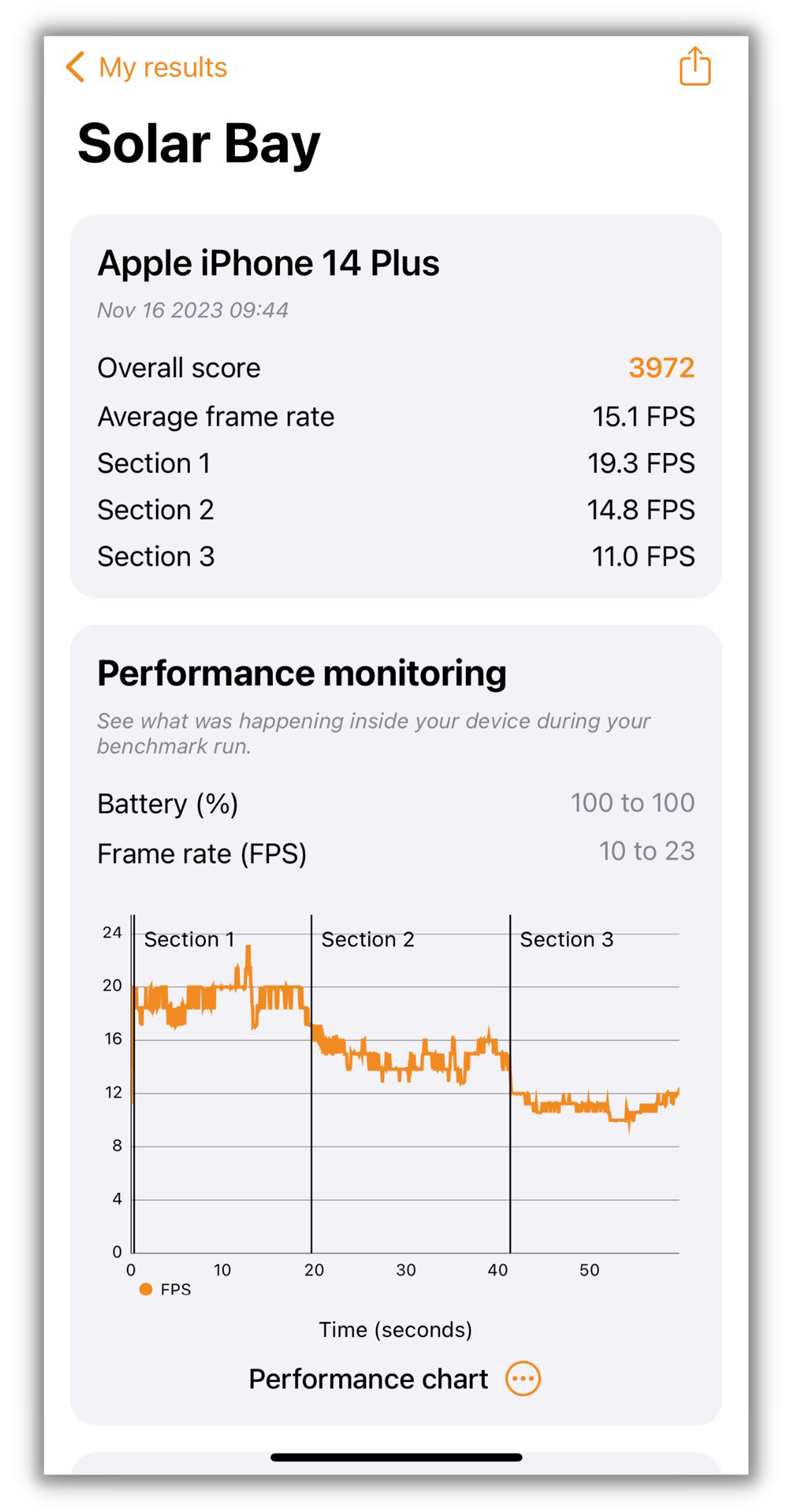Tap the Performance monitoring heading
The height and width of the screenshot is (1512, 789).
301,673
